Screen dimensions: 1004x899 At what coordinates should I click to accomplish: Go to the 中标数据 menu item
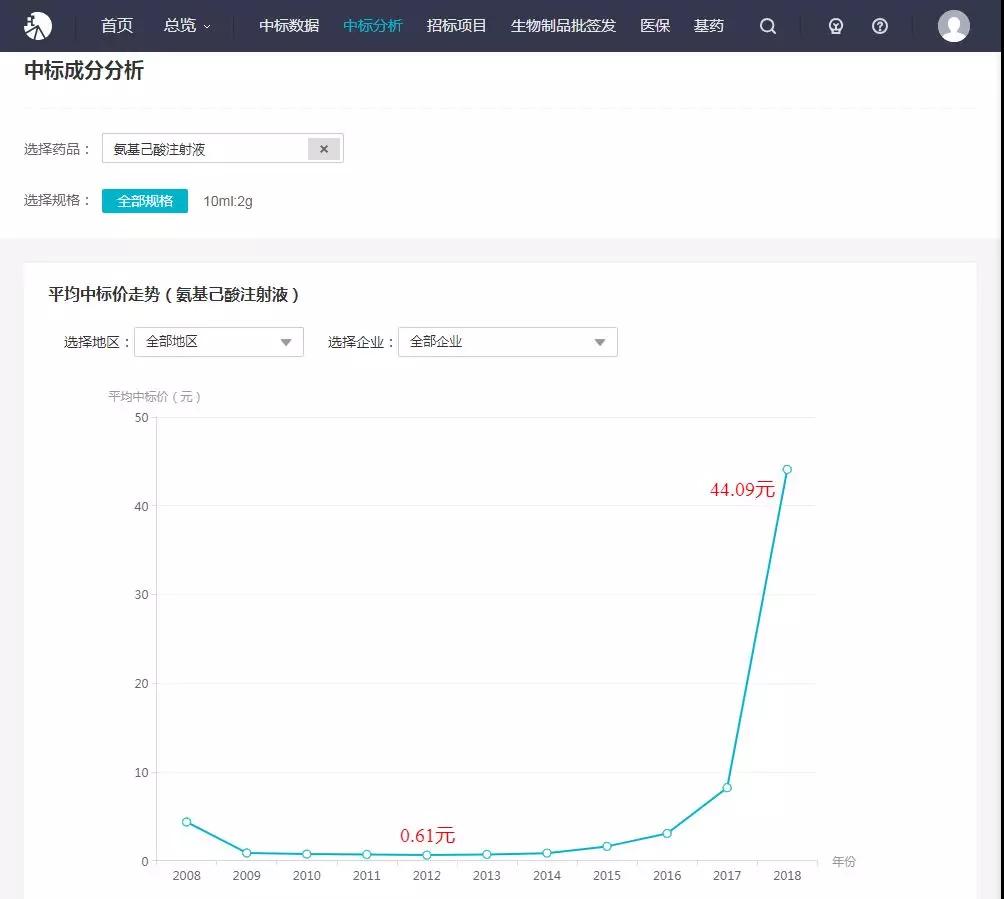[289, 26]
